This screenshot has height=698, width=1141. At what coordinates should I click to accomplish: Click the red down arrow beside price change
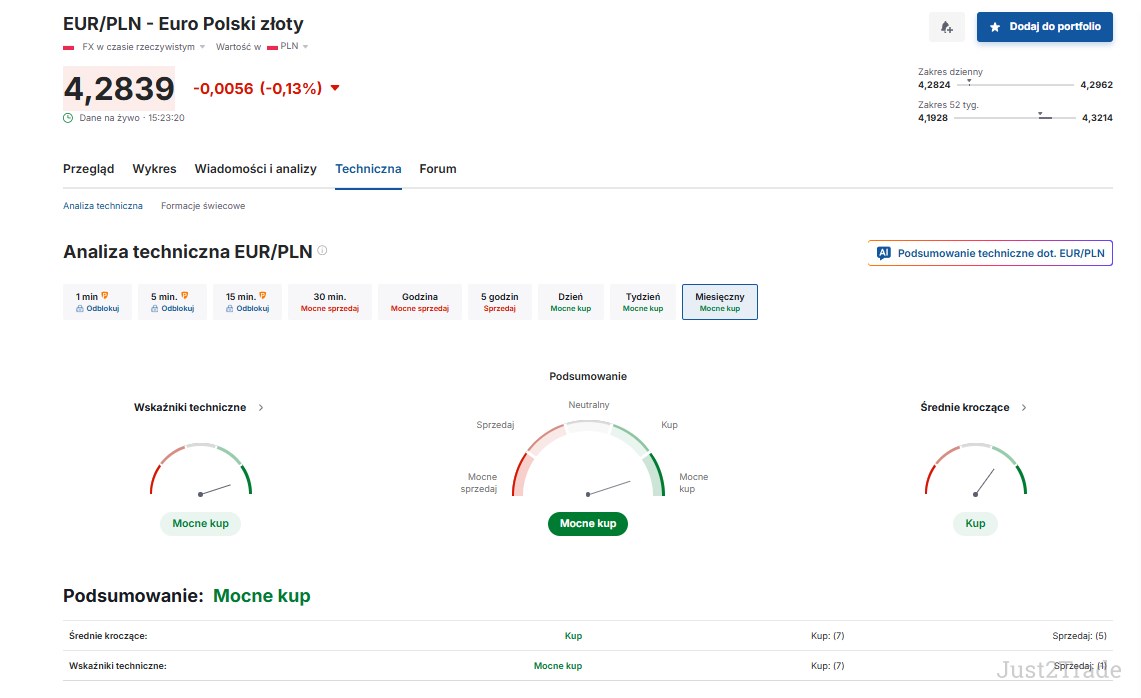[335, 88]
